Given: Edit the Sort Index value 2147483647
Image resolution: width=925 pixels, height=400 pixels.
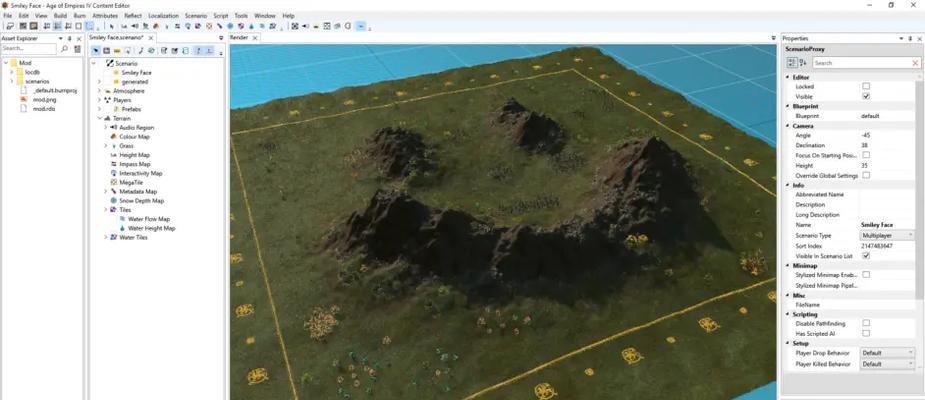Looking at the screenshot, I should (x=877, y=246).
